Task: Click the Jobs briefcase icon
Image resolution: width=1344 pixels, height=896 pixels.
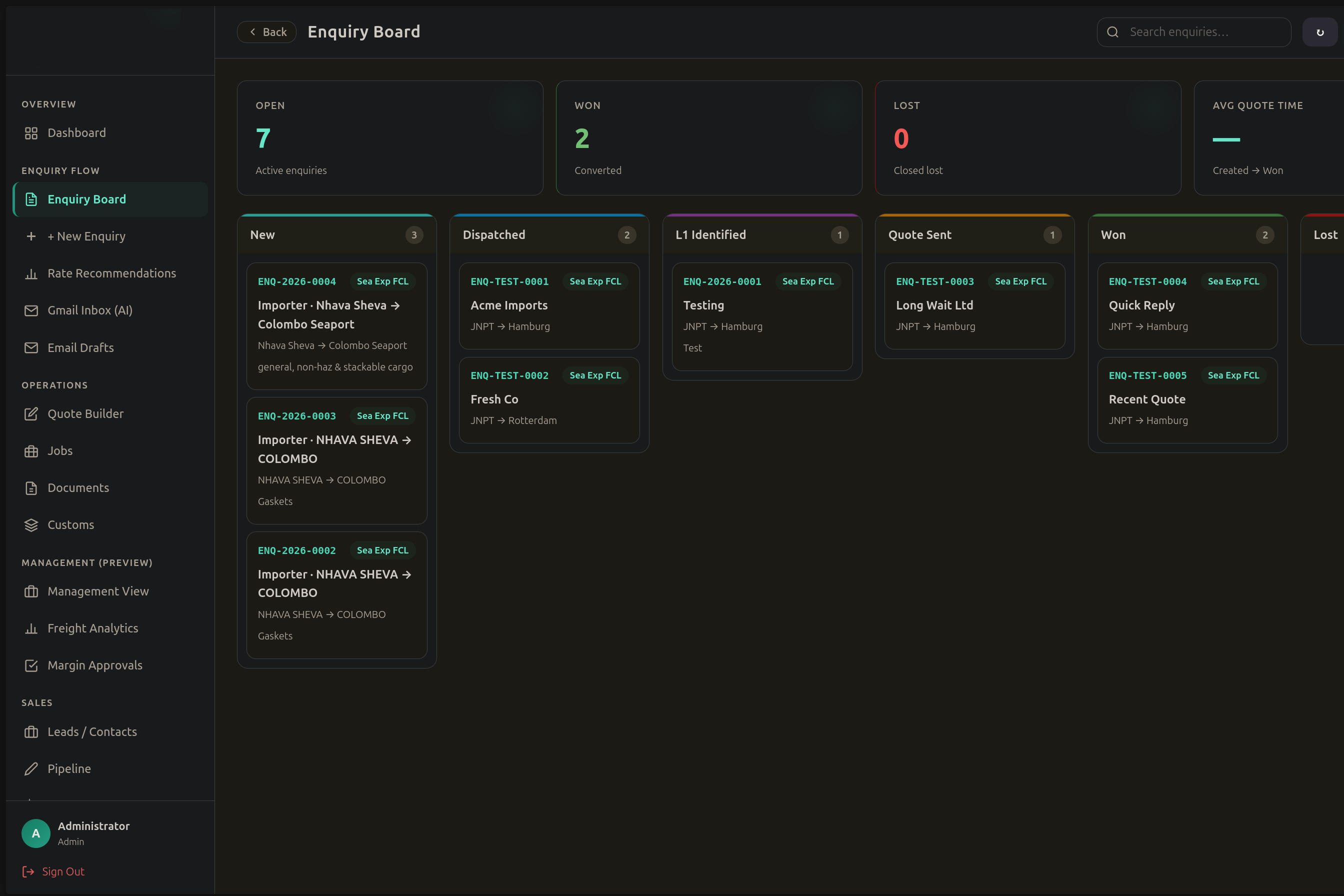Action: [x=31, y=451]
